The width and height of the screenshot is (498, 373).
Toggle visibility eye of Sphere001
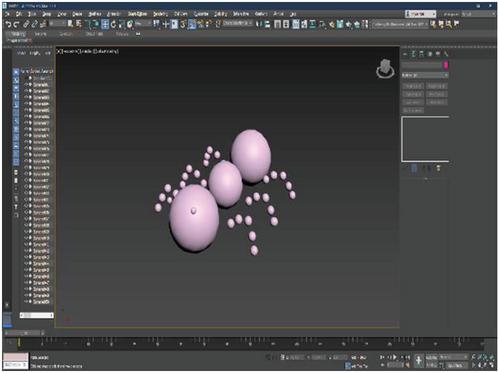[x=26, y=85]
